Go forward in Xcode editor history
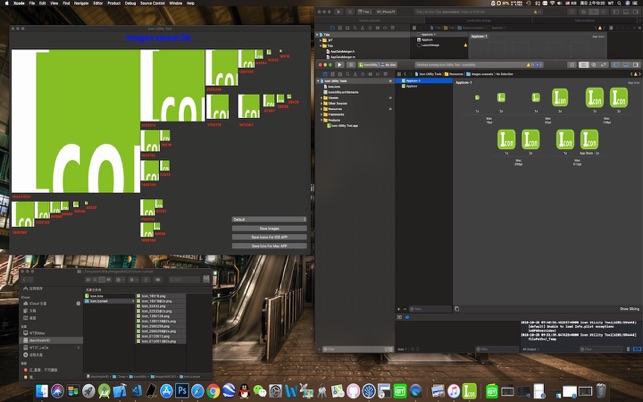Viewport: 643px width, 402px height. tap(411, 74)
